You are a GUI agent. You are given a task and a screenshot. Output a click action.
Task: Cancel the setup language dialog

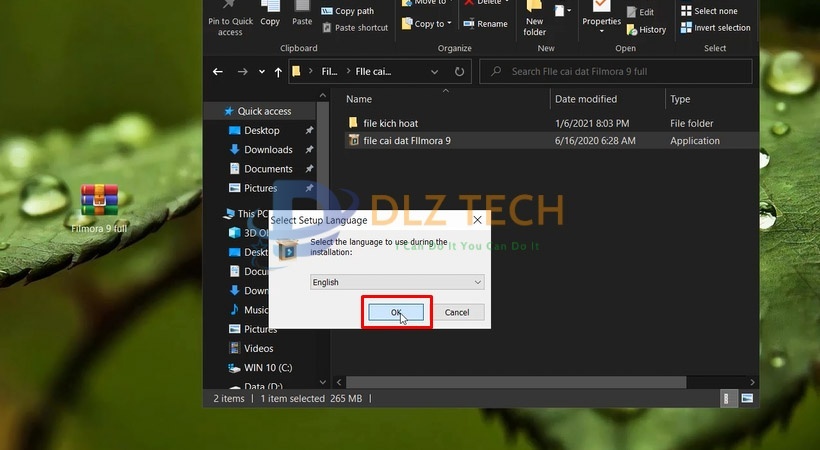pos(456,312)
